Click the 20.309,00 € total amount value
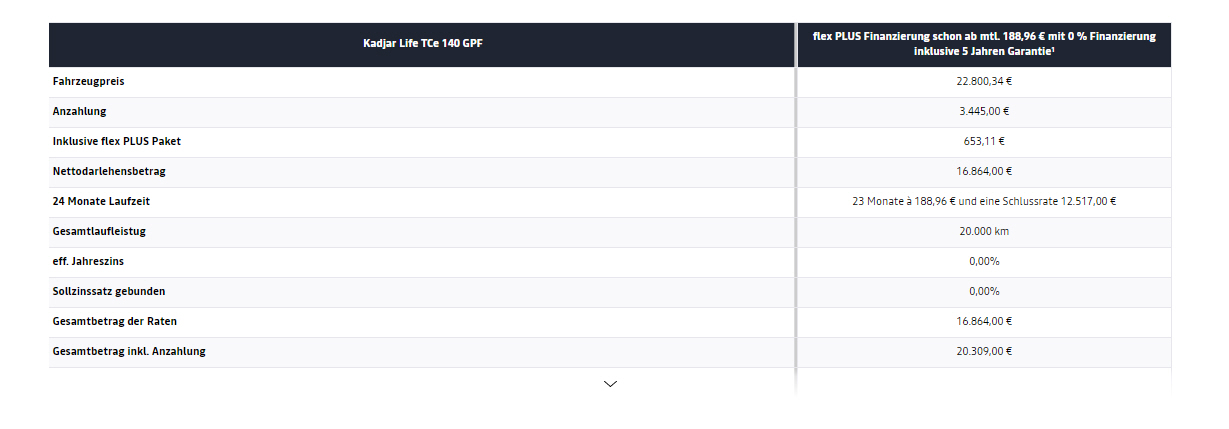This screenshot has width=1229, height=429. point(984,352)
